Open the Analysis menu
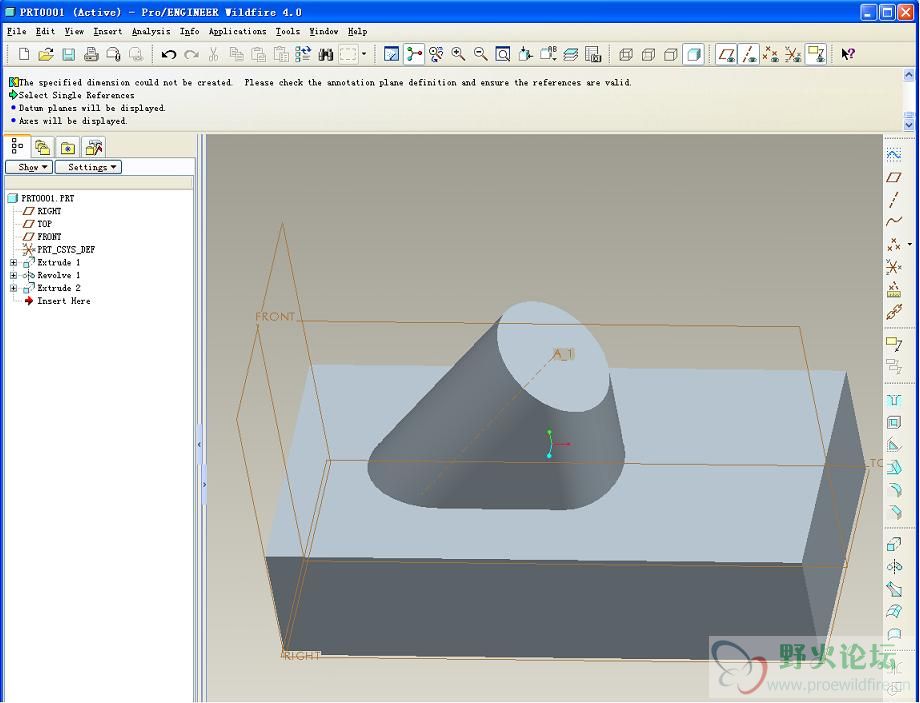 [x=151, y=32]
